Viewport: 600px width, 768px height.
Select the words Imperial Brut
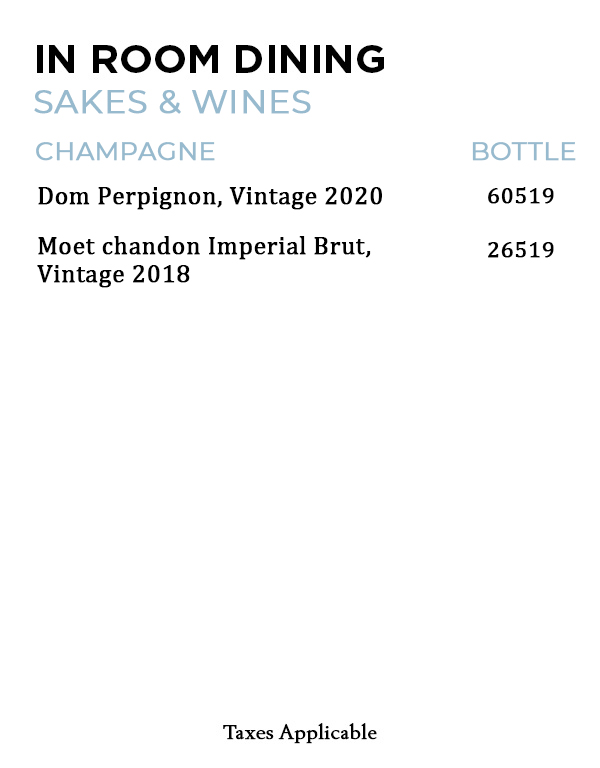coord(289,246)
